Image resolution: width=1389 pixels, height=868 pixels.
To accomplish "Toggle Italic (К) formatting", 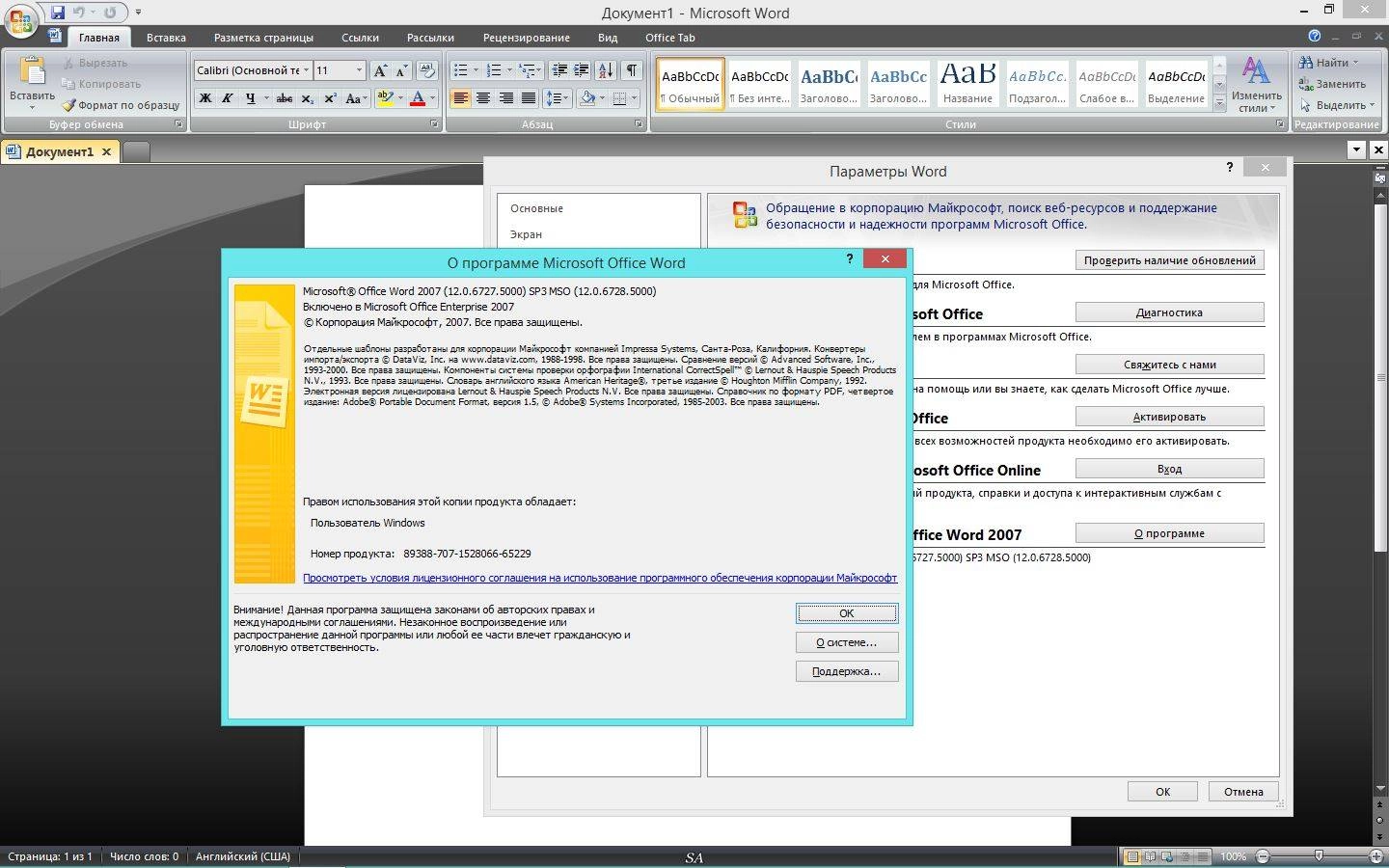I will [x=228, y=98].
